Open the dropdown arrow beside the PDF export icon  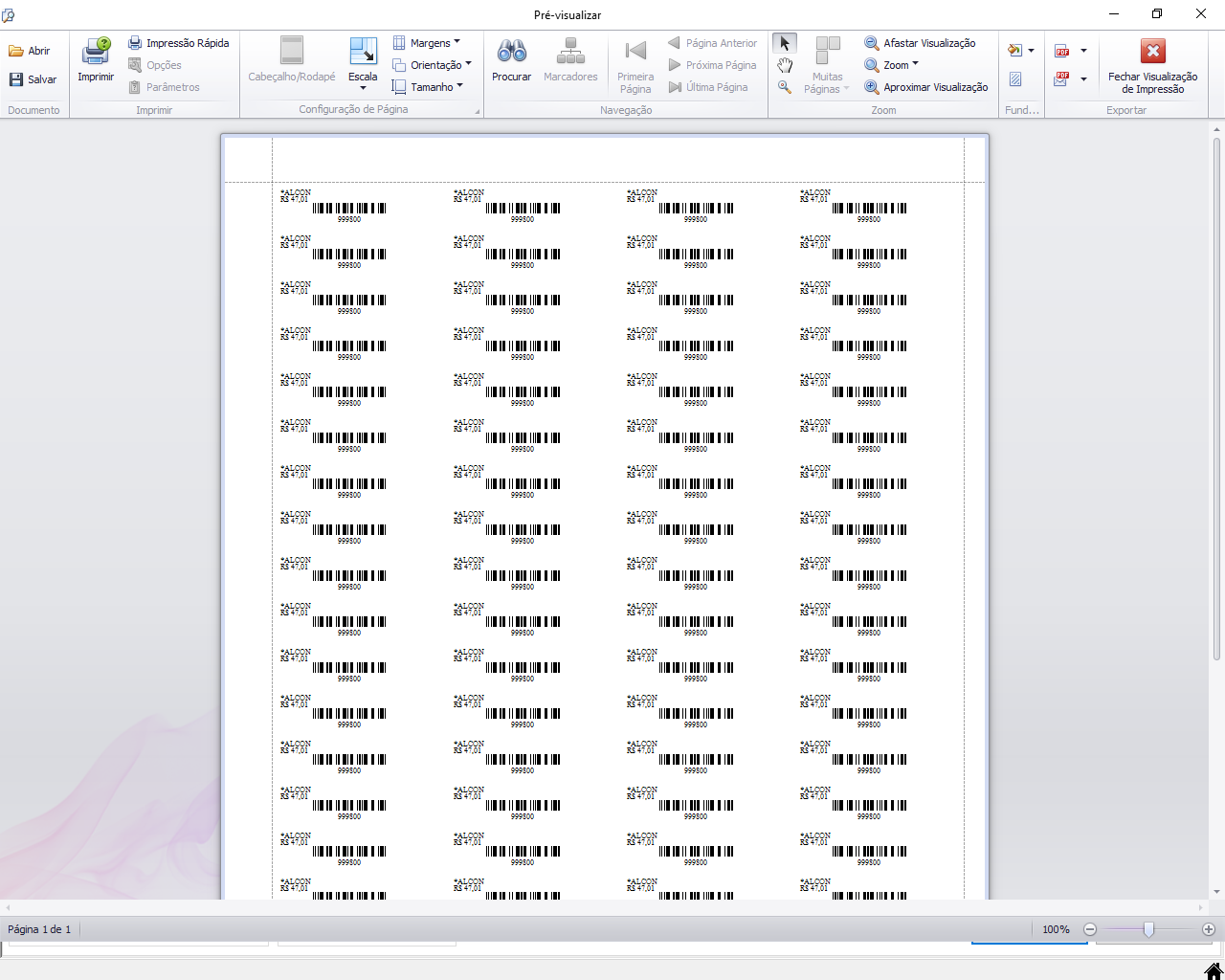[1083, 51]
